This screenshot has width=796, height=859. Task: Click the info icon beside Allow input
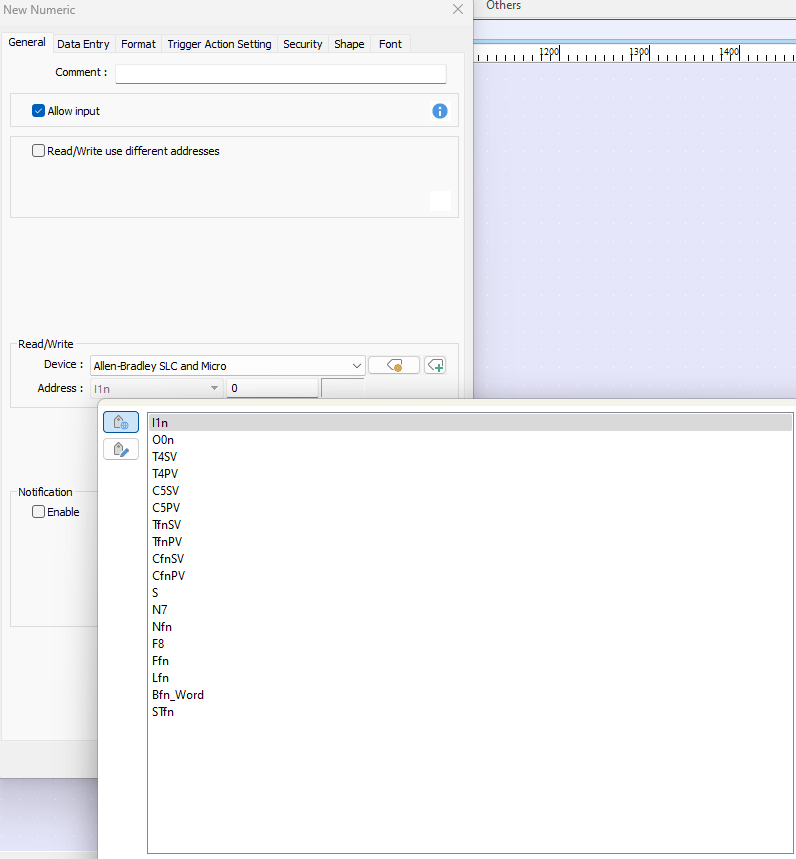(x=439, y=111)
